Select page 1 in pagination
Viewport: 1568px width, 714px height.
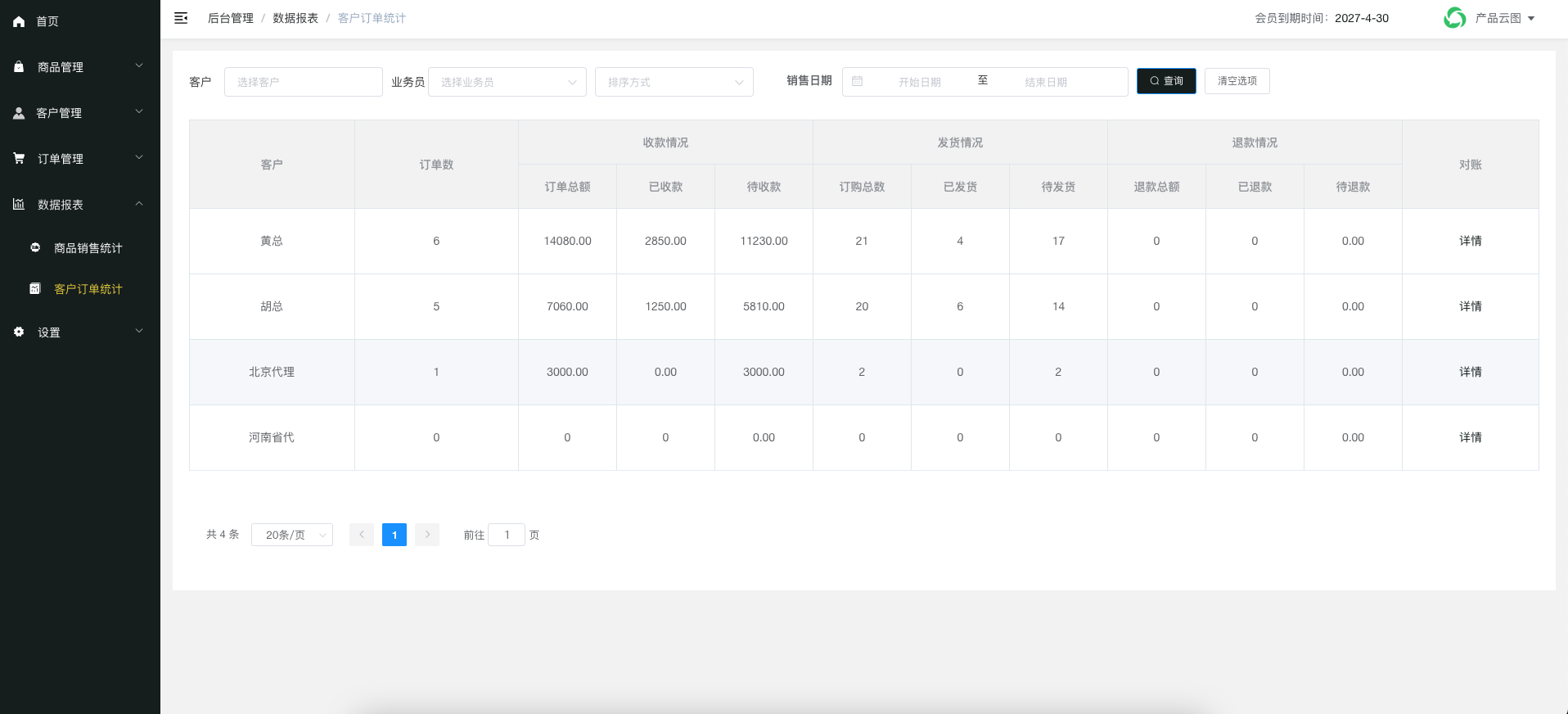(394, 535)
